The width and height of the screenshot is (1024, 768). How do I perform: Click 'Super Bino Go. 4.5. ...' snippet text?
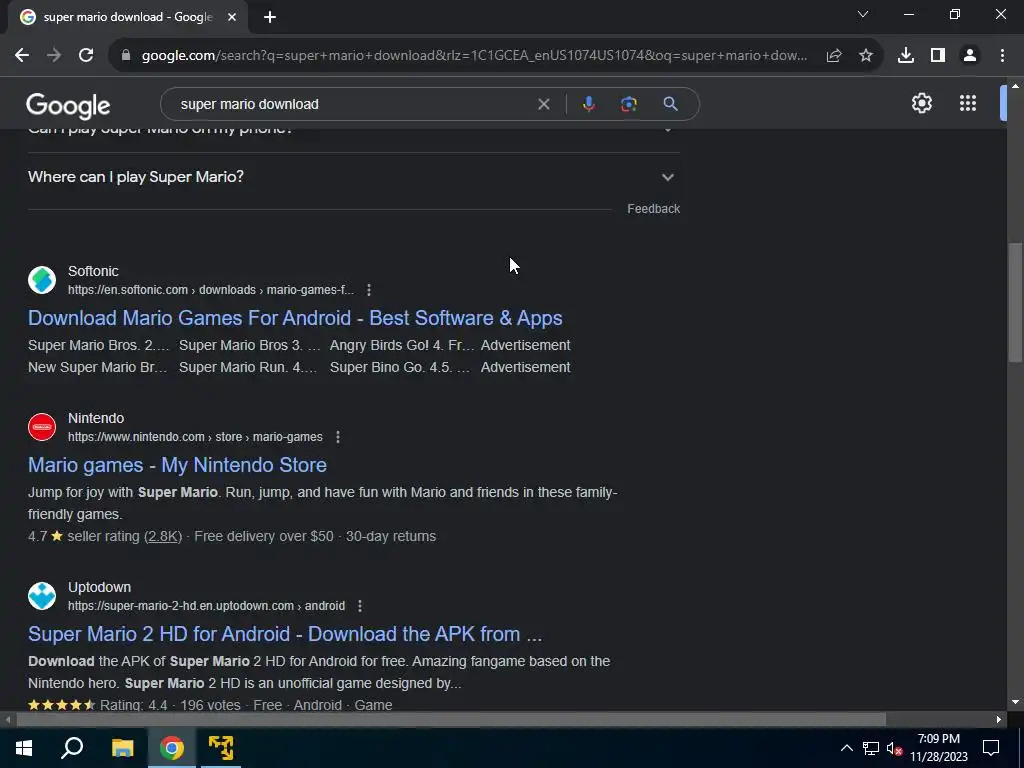coord(400,367)
